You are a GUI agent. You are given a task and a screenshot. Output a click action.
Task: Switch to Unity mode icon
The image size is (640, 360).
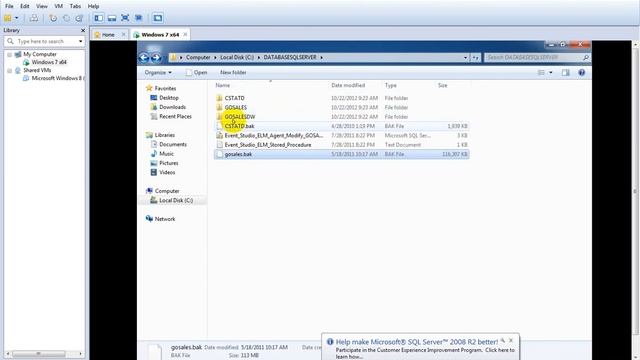point(138,18)
